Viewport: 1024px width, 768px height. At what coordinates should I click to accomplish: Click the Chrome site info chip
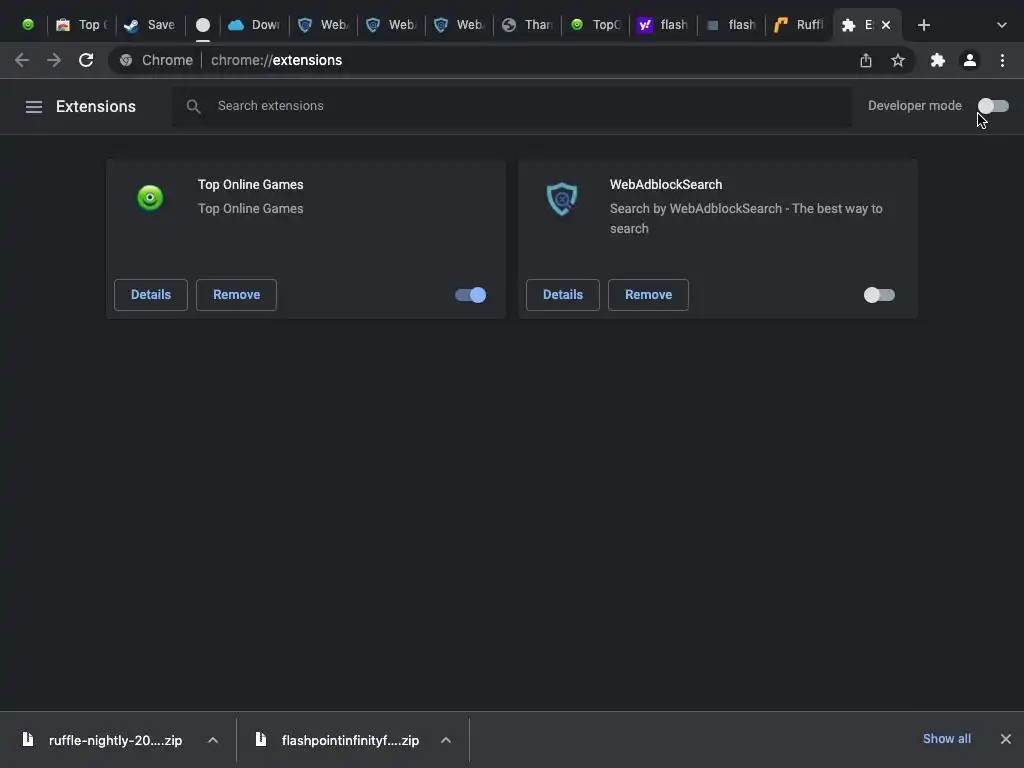tap(157, 60)
